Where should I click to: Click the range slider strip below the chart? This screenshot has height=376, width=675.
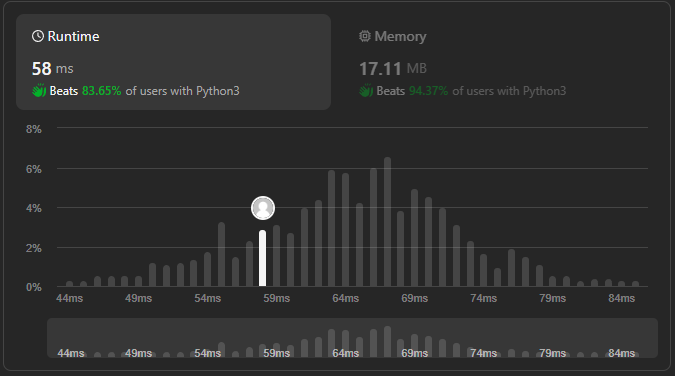[352, 338]
